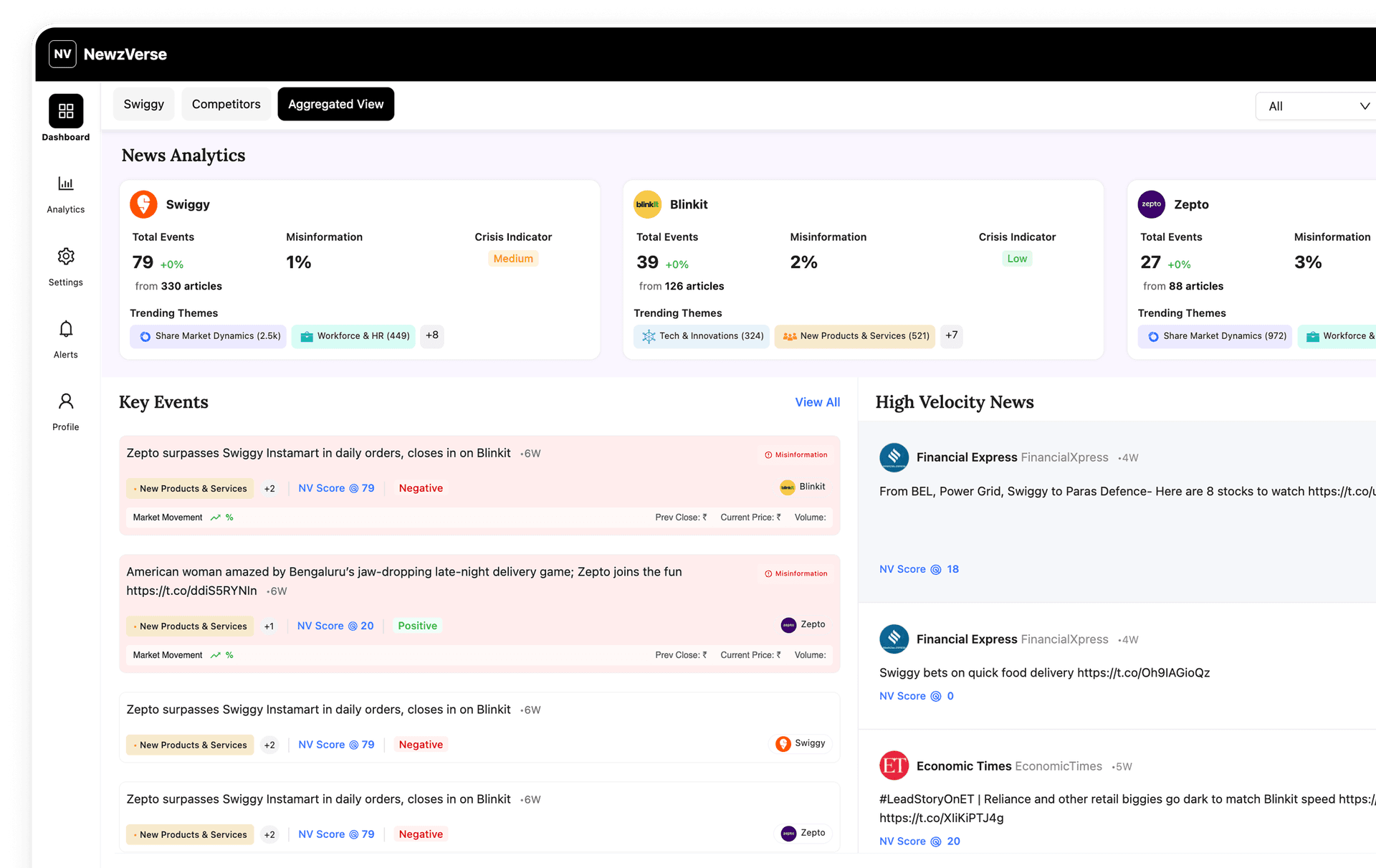Open #LeadStoryOnET Reliance news post
The height and width of the screenshot is (868, 1376).
(1127, 809)
